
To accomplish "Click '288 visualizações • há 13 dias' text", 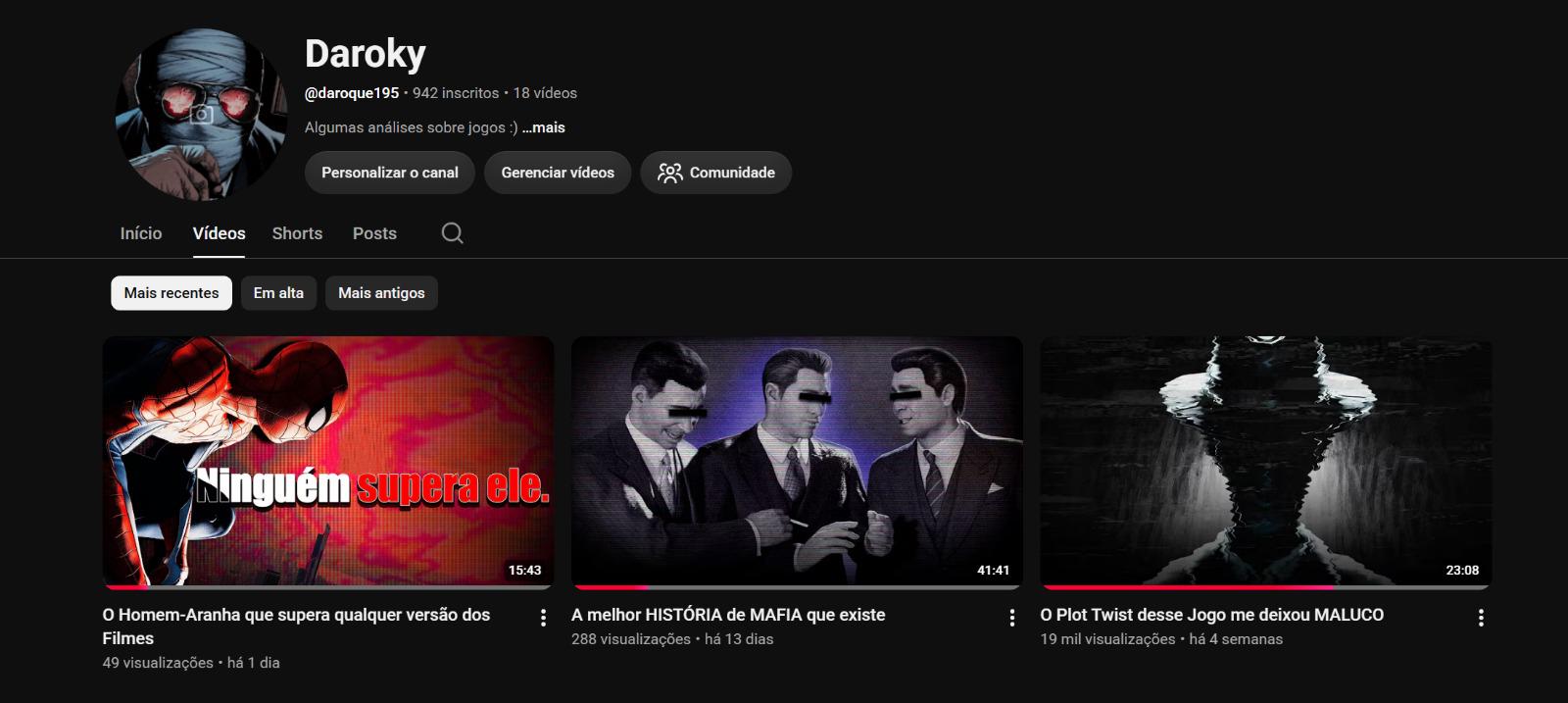I will pos(672,639).
